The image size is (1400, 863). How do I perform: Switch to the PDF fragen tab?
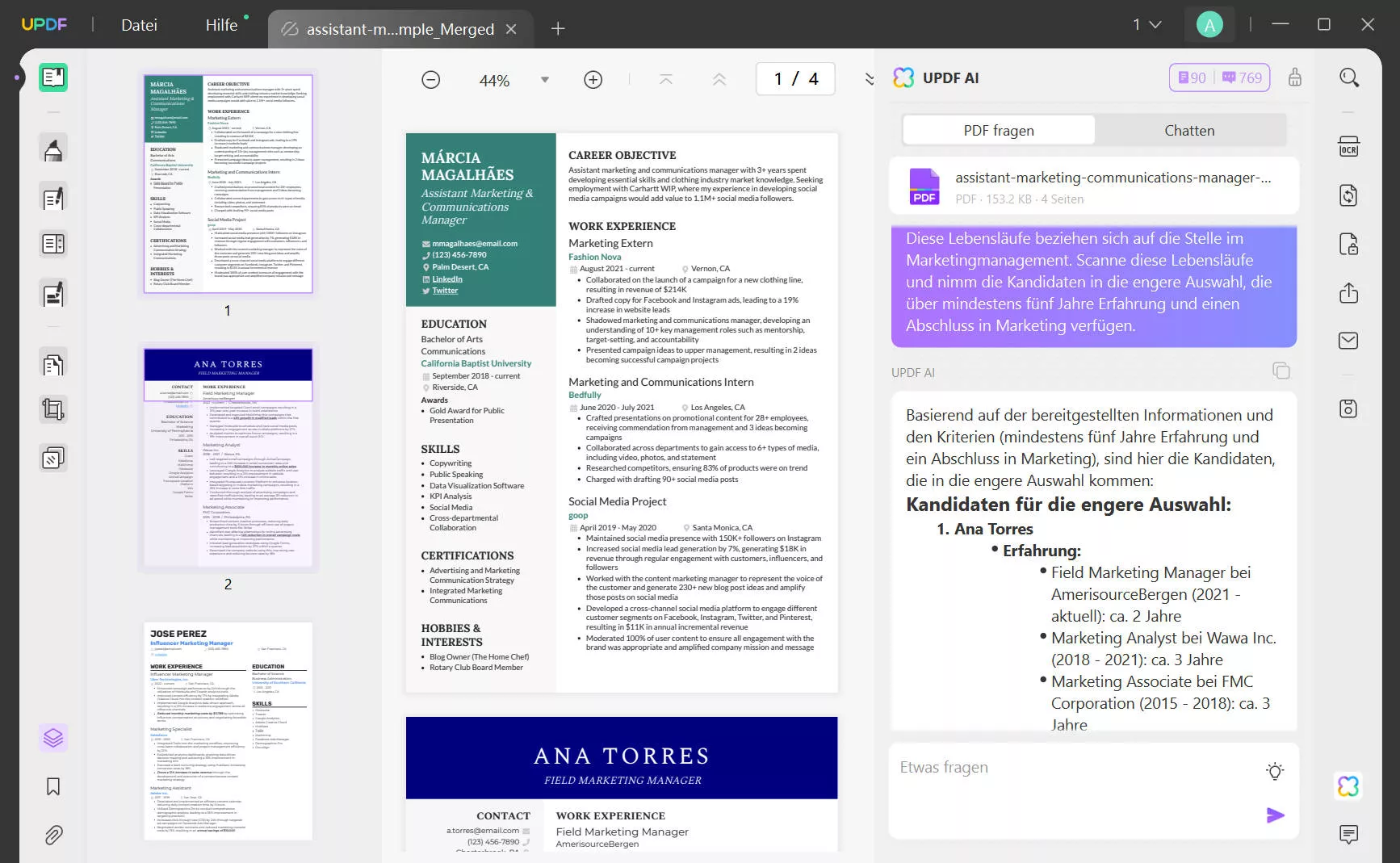click(x=999, y=130)
